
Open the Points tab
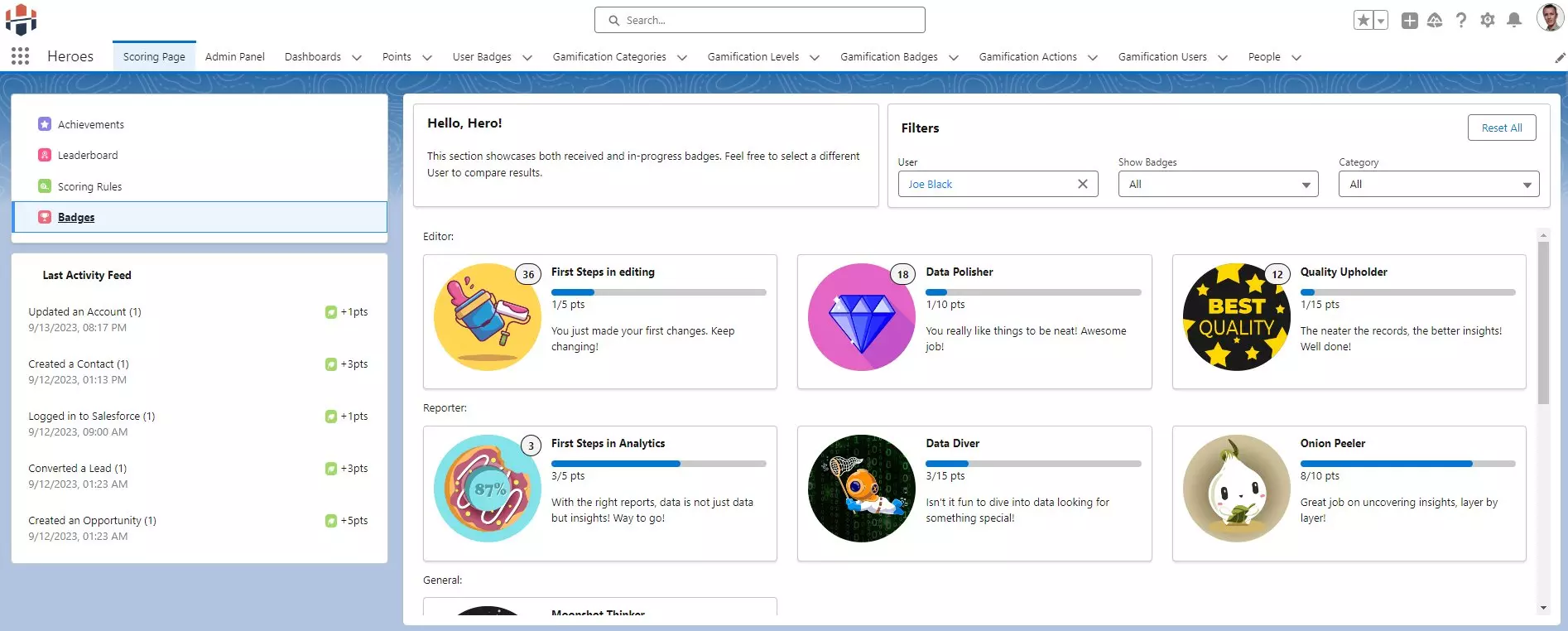tap(397, 56)
